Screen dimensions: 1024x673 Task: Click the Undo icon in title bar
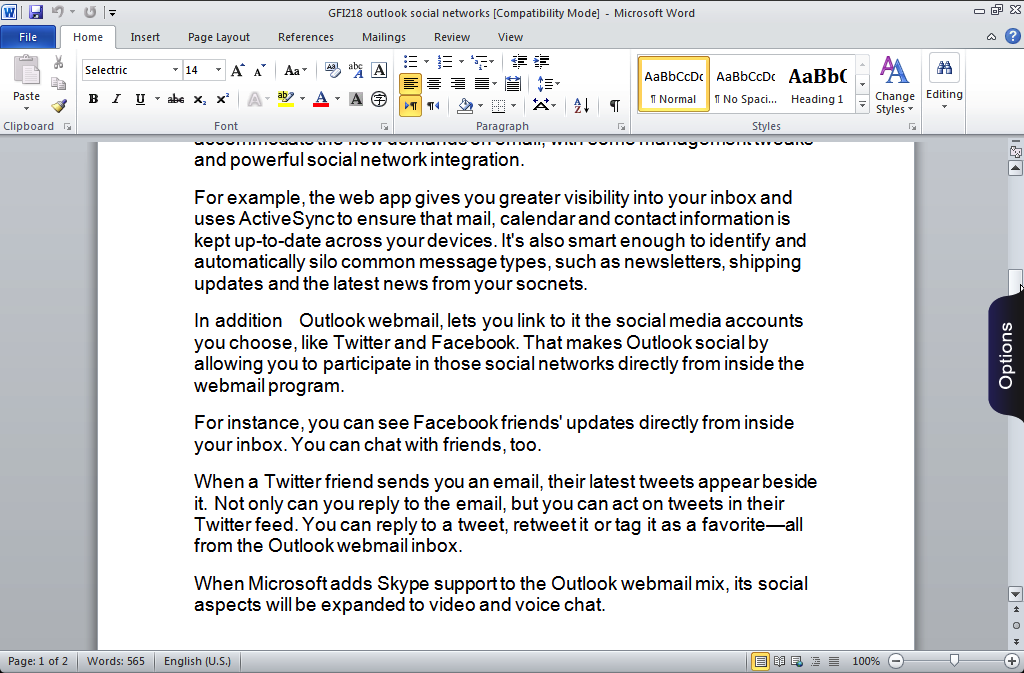tap(57, 12)
